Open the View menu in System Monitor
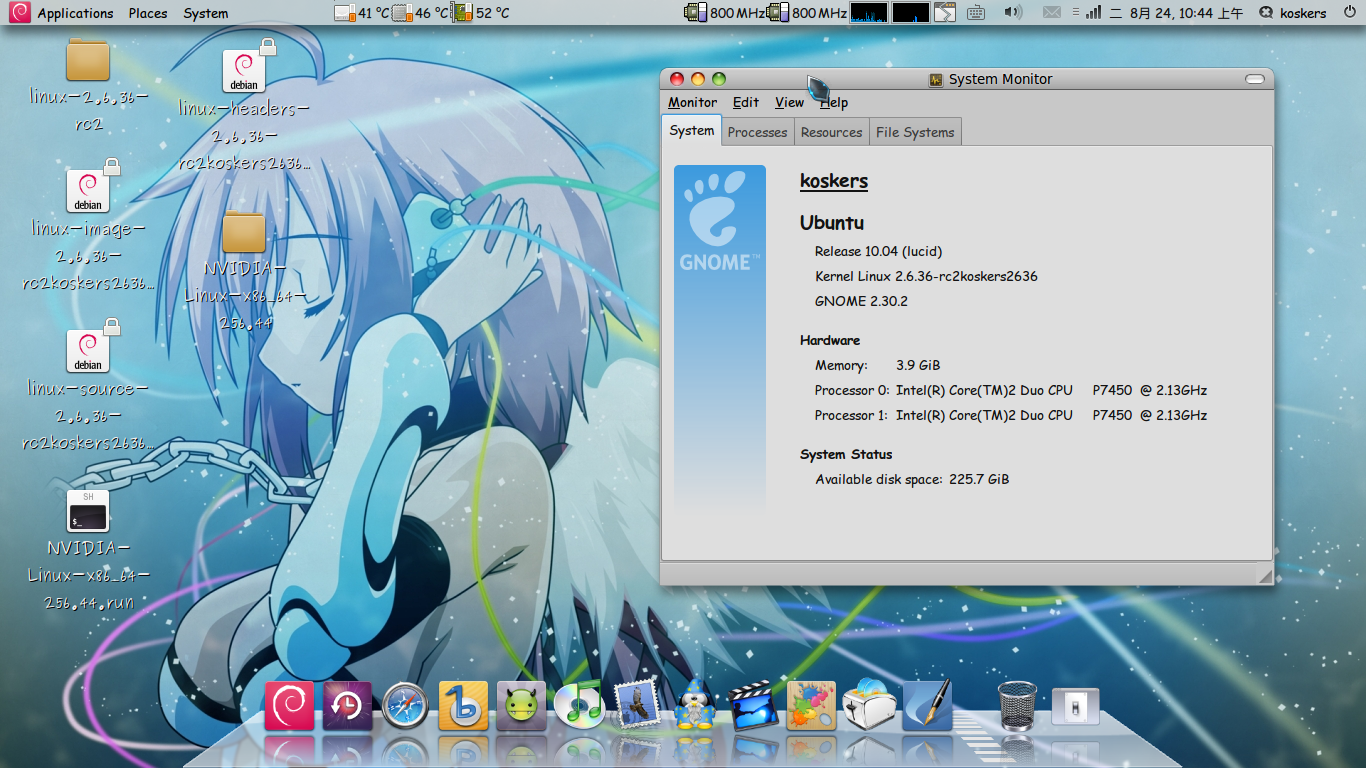 click(790, 102)
